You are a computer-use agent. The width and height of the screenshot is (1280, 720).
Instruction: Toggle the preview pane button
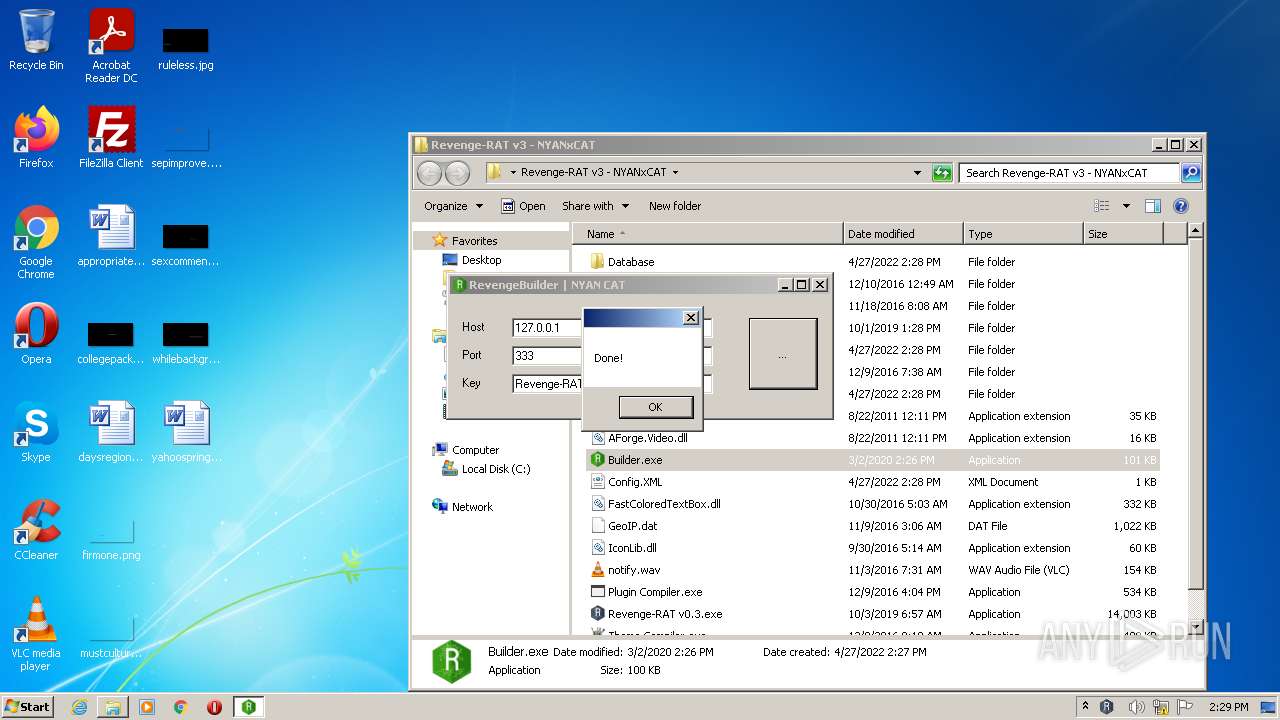click(1152, 206)
